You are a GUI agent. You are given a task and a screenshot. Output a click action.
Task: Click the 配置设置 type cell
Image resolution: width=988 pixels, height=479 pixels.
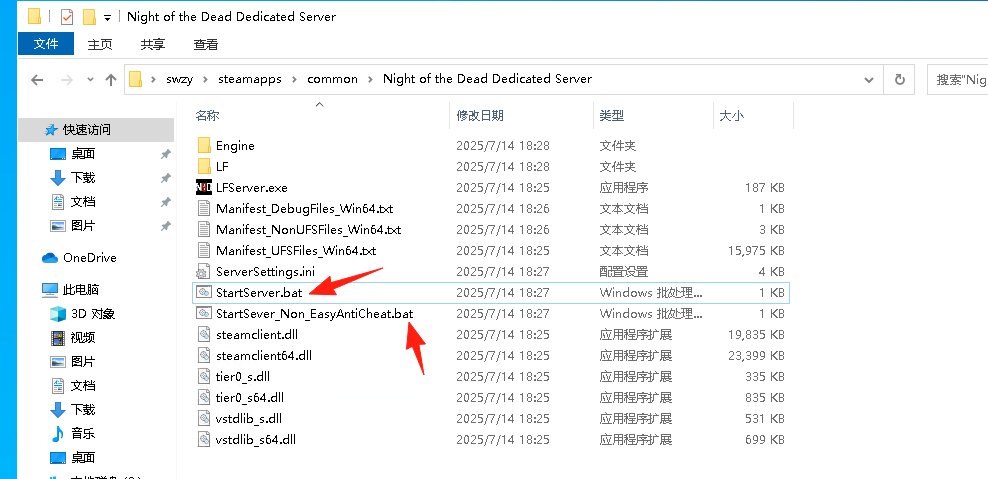click(x=624, y=272)
